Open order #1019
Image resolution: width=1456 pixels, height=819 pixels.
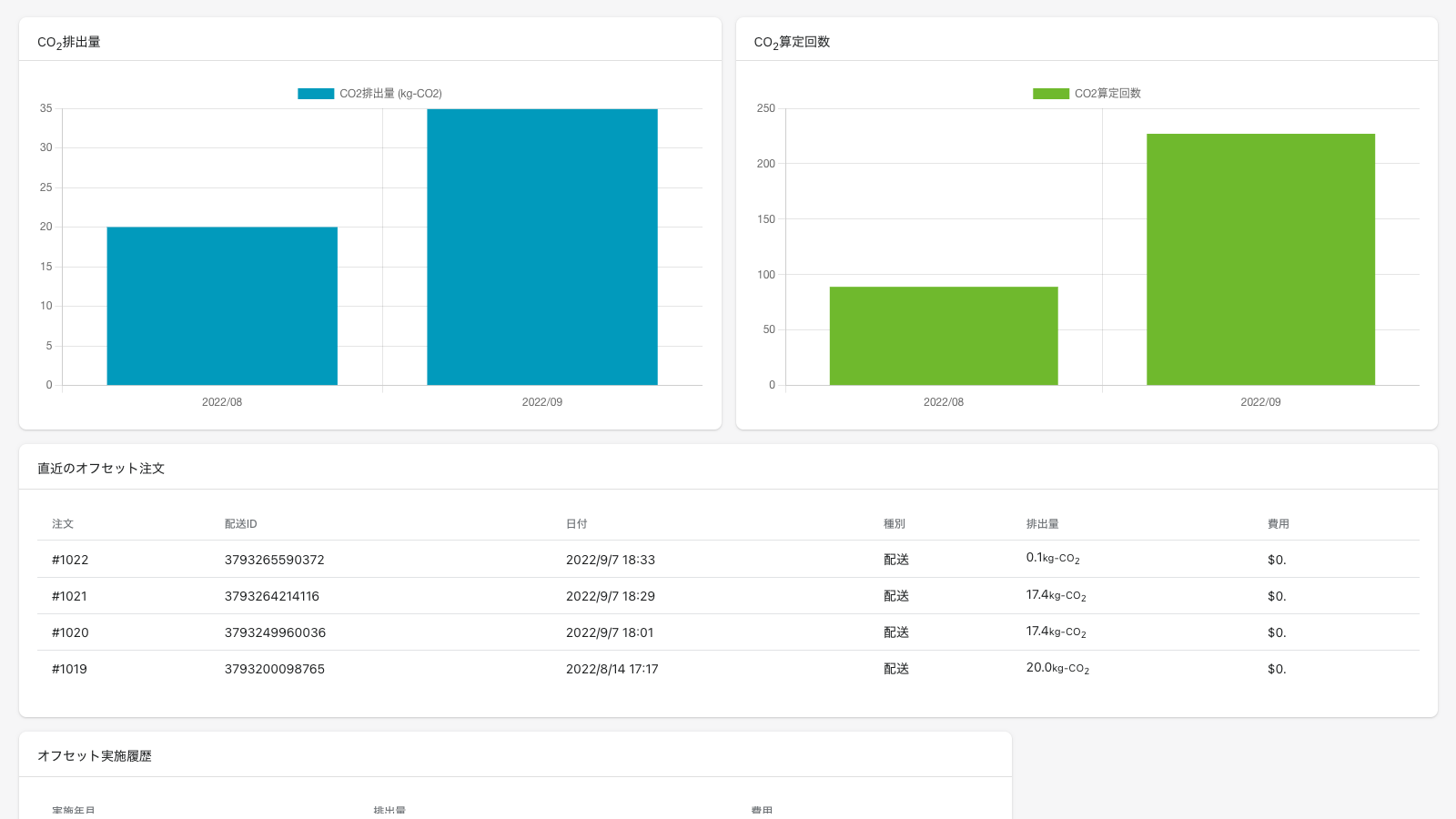point(69,669)
